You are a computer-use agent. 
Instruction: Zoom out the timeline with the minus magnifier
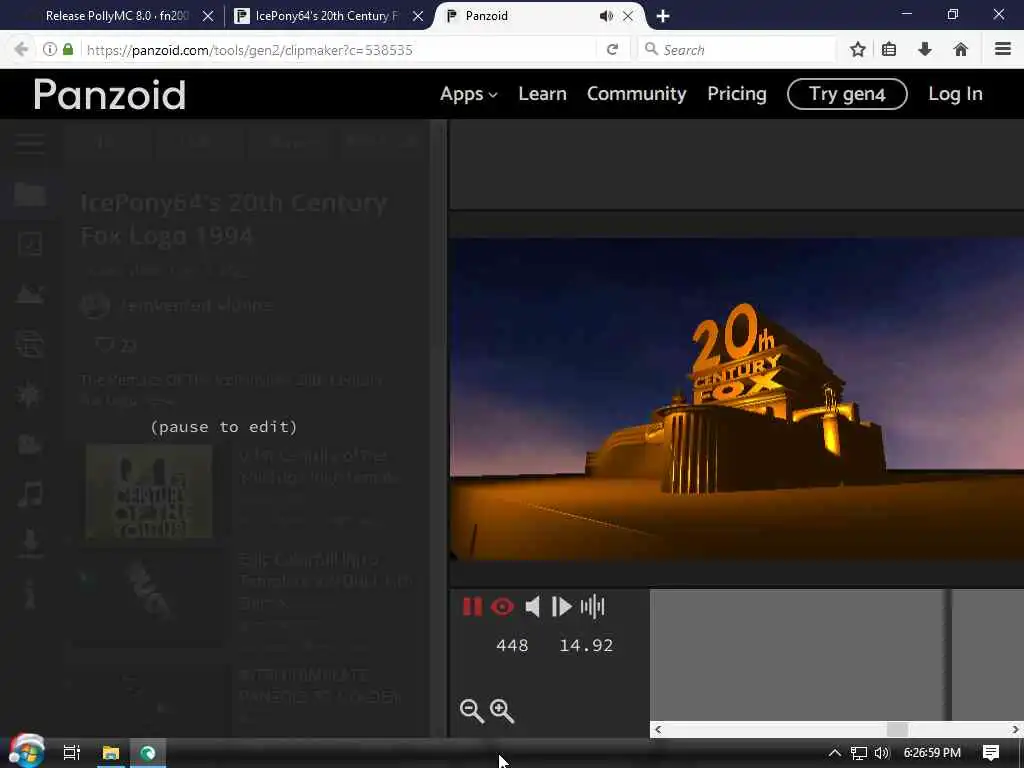click(472, 711)
